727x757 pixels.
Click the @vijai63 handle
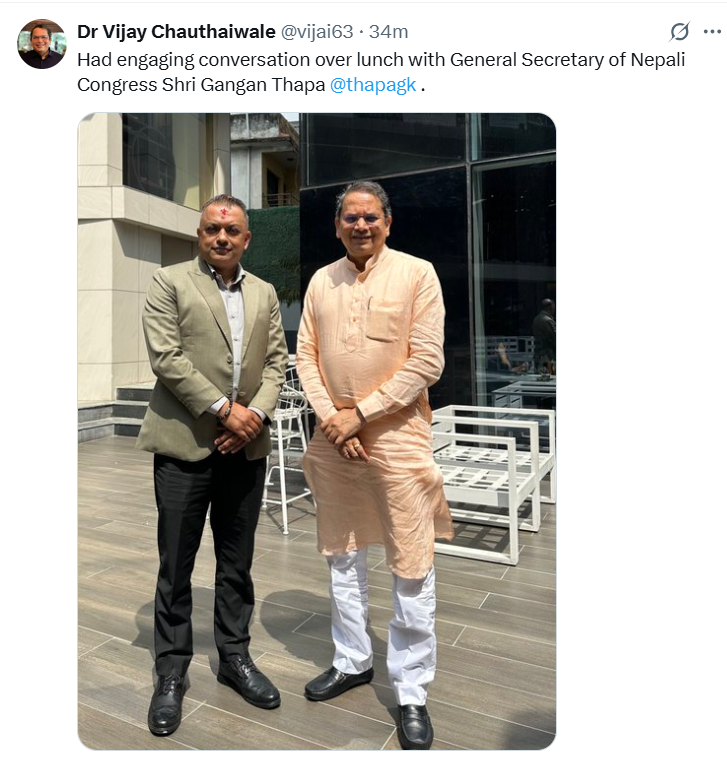(x=317, y=32)
